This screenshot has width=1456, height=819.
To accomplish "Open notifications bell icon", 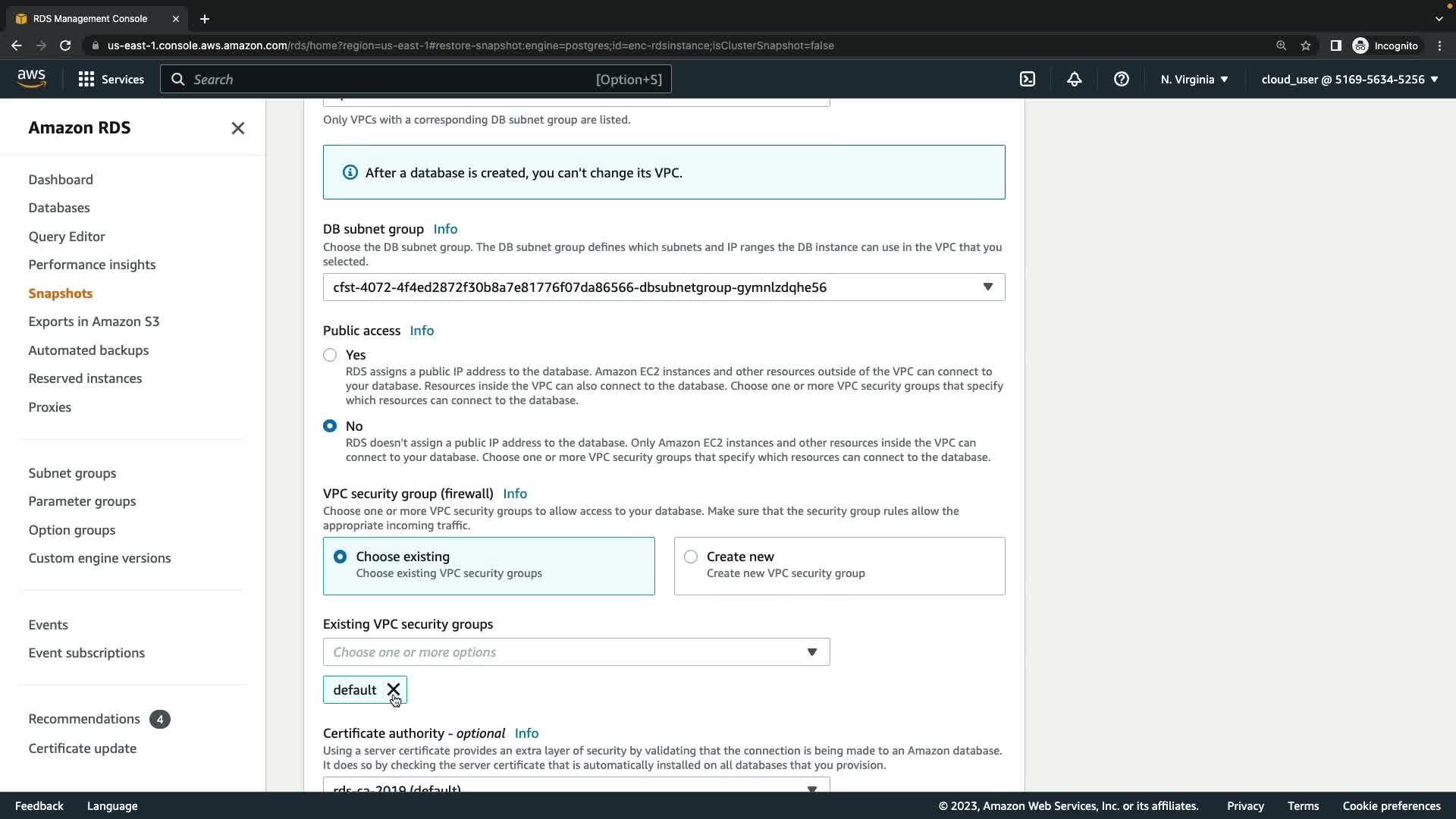I will [x=1074, y=79].
